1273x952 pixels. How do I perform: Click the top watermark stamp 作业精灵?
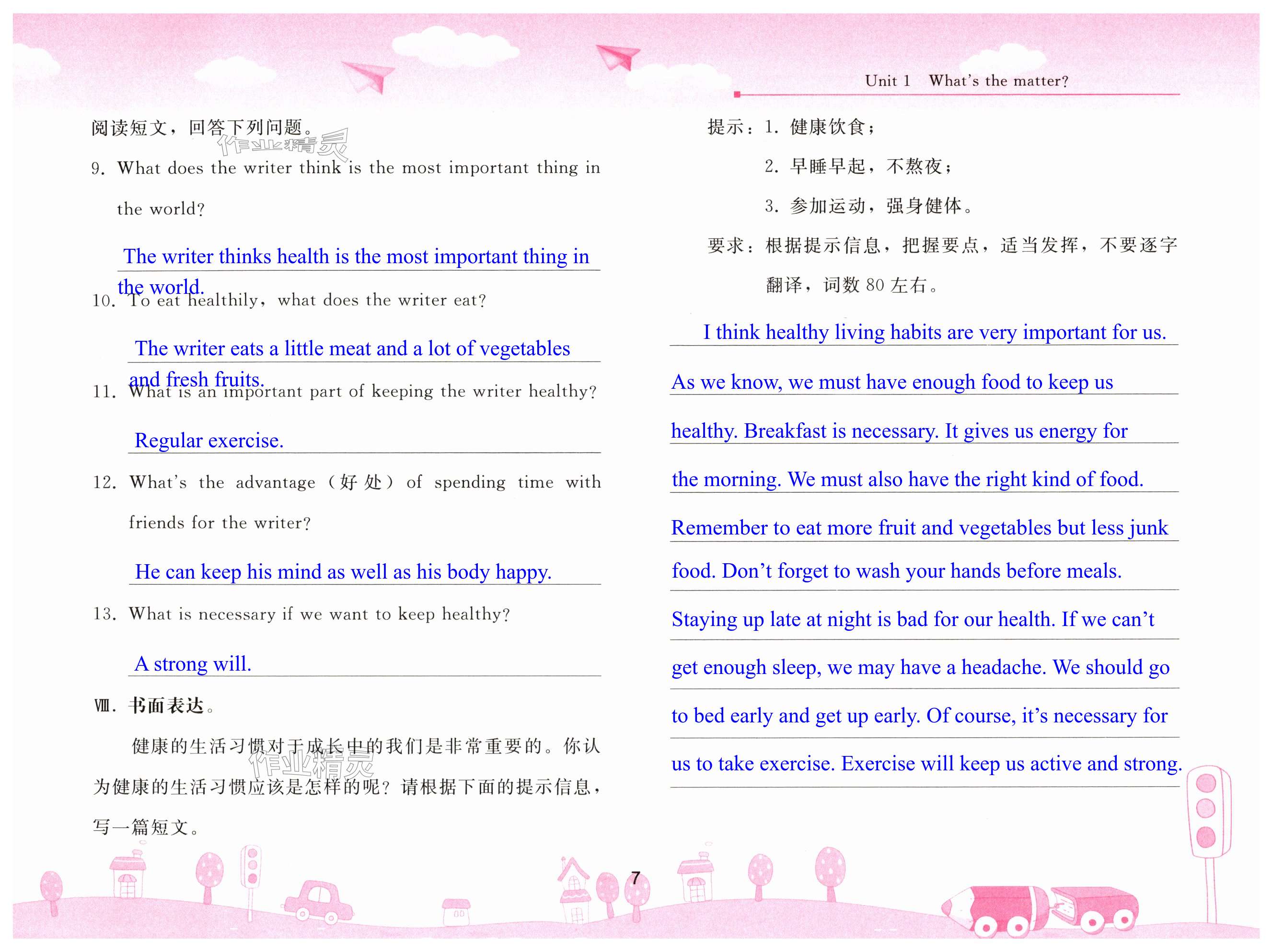pos(283,144)
